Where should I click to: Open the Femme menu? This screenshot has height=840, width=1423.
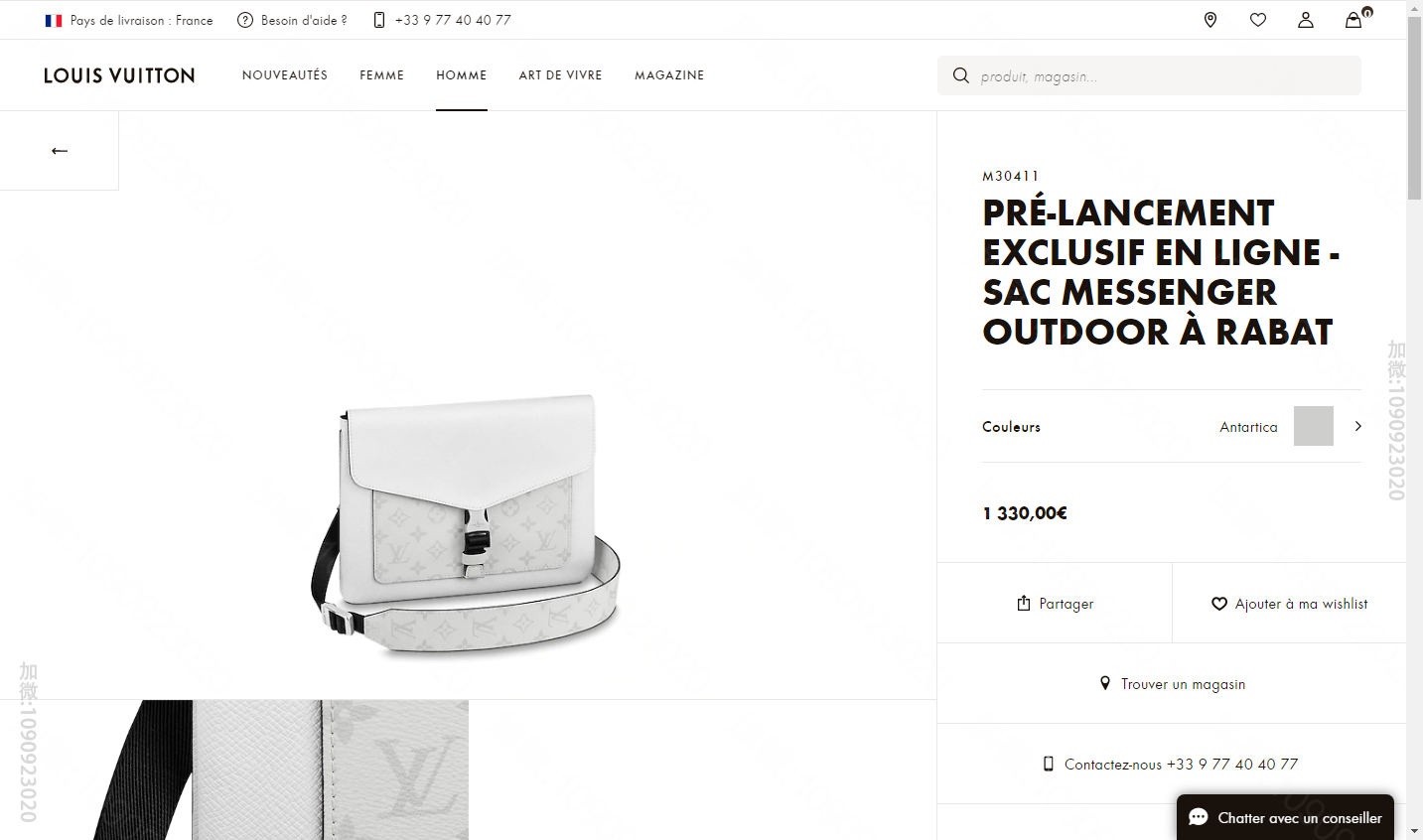[381, 75]
